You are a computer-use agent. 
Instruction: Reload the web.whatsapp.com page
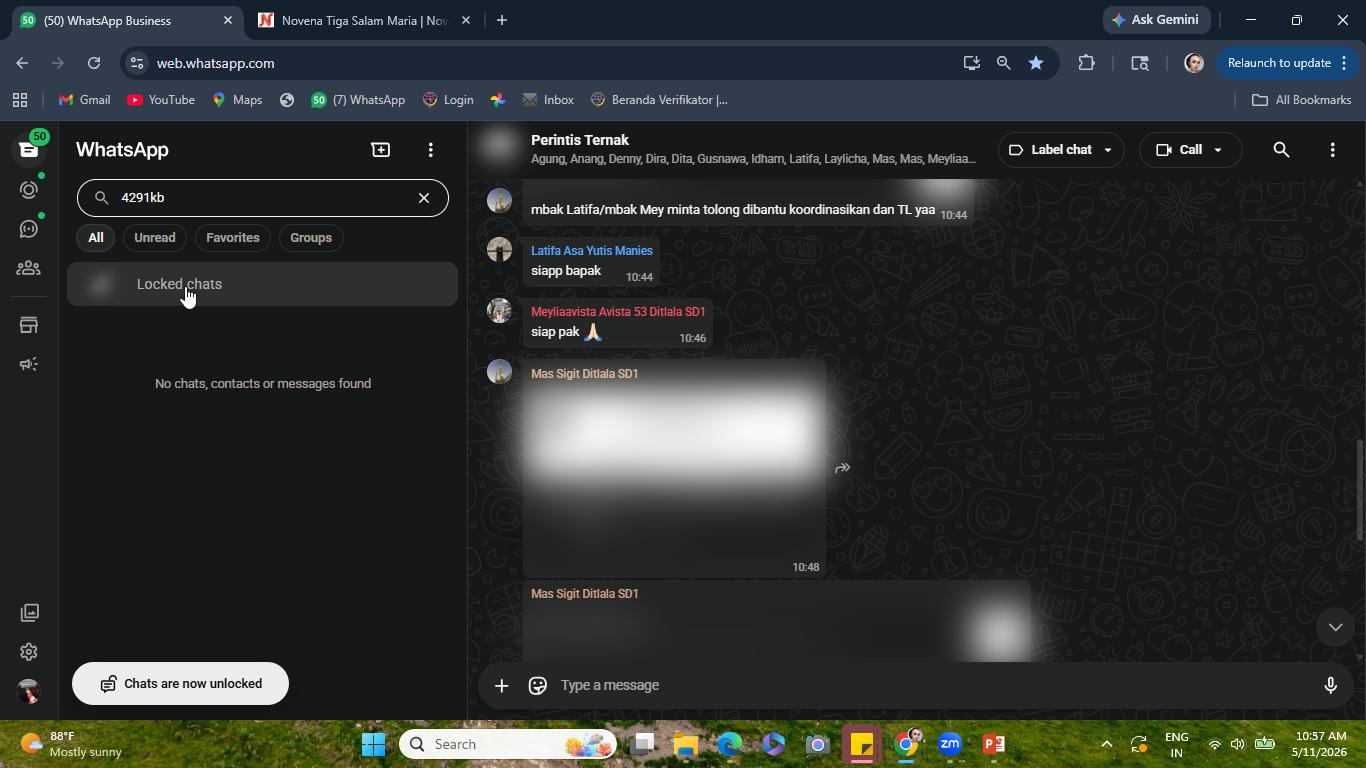tap(94, 63)
